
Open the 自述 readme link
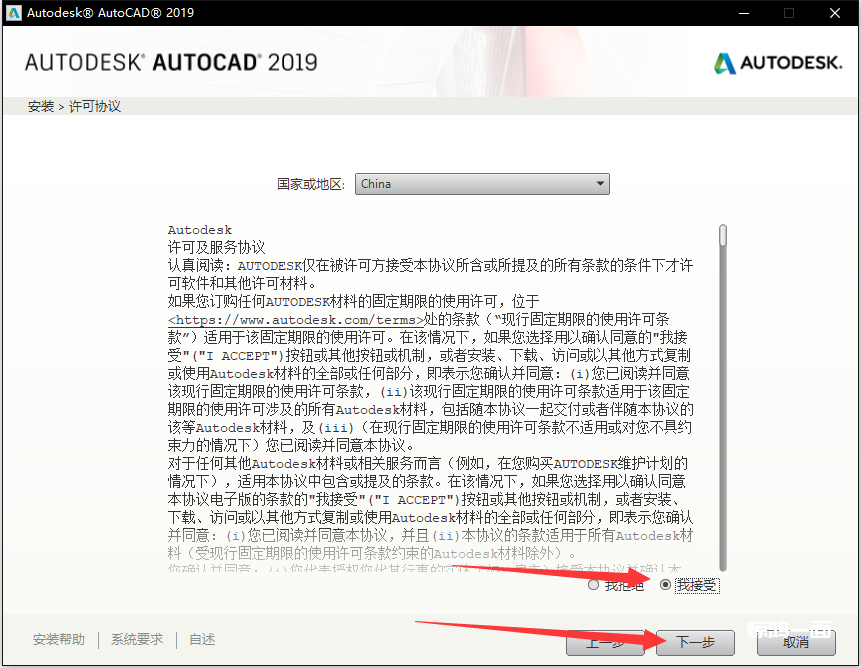click(x=202, y=640)
